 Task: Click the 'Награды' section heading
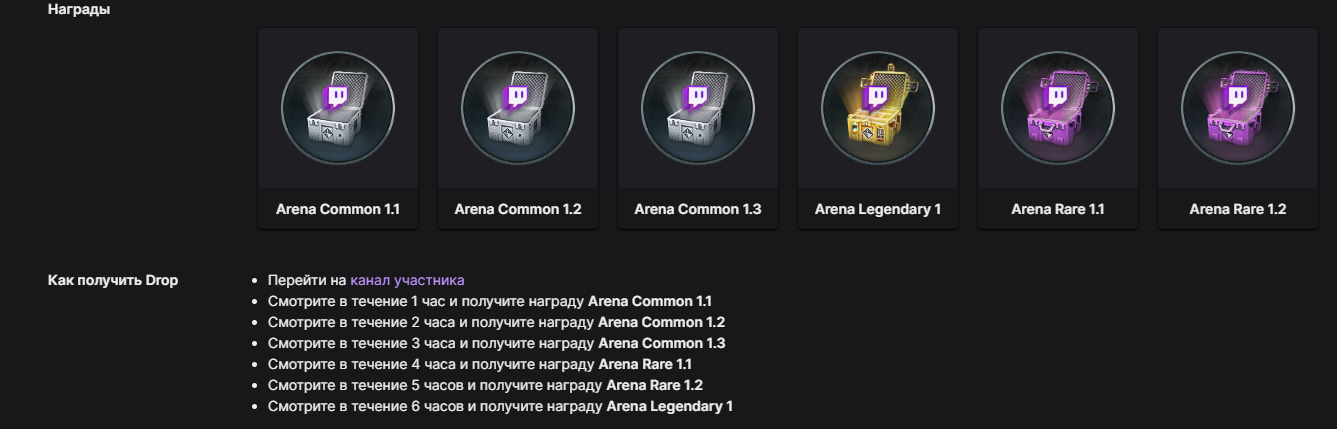coord(79,10)
